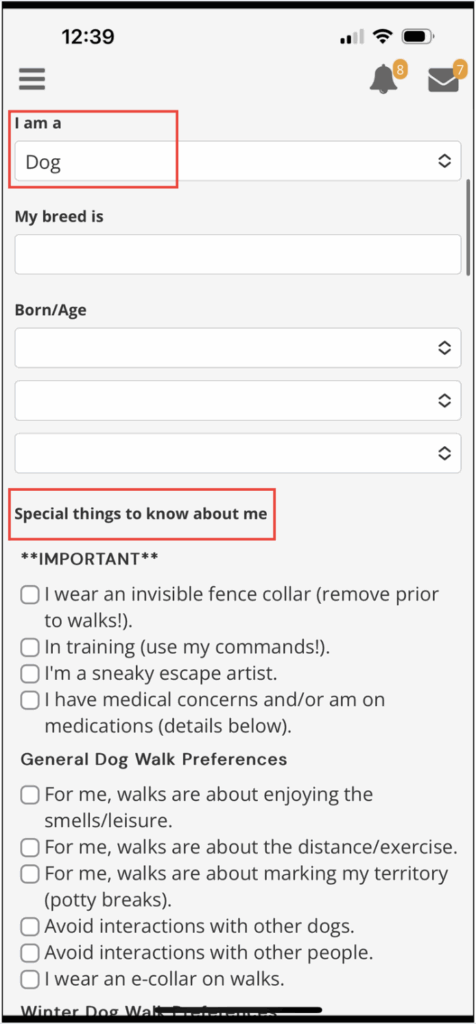Check 'I wear an invisible fence collar'
The height and width of the screenshot is (1024, 476).
click(x=29, y=595)
